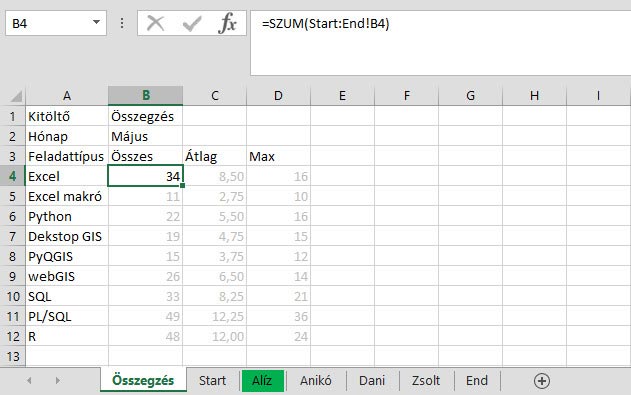Select row 4 header
This screenshot has width=631, height=395.
(12, 176)
